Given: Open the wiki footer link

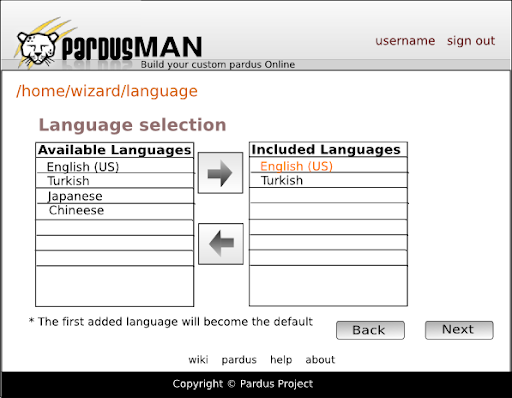Looking at the screenshot, I should (198, 360).
